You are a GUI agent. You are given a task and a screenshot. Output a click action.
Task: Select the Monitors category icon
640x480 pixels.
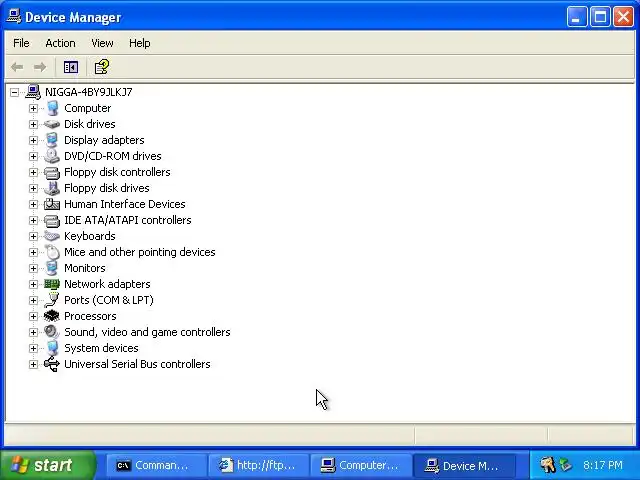pyautogui.click(x=52, y=268)
